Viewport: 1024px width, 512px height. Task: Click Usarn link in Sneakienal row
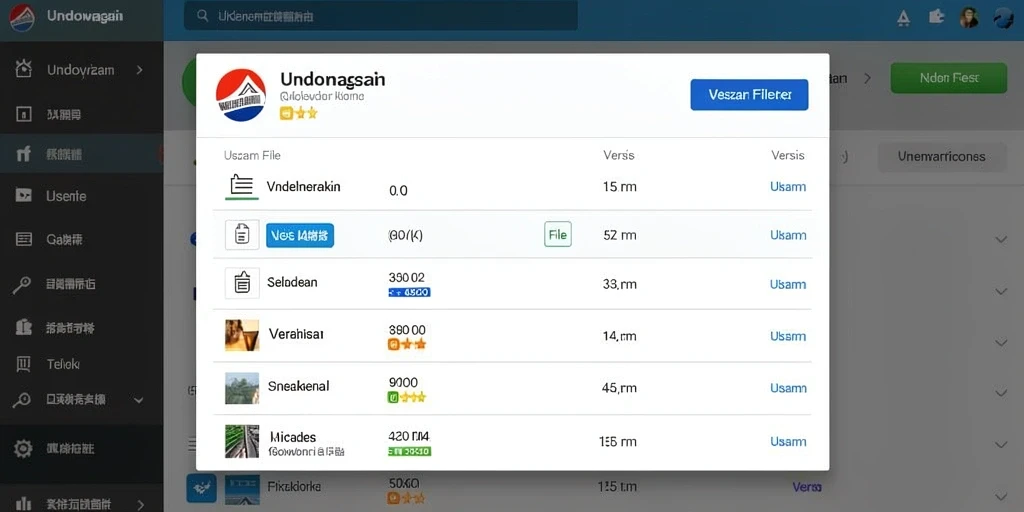(788, 388)
